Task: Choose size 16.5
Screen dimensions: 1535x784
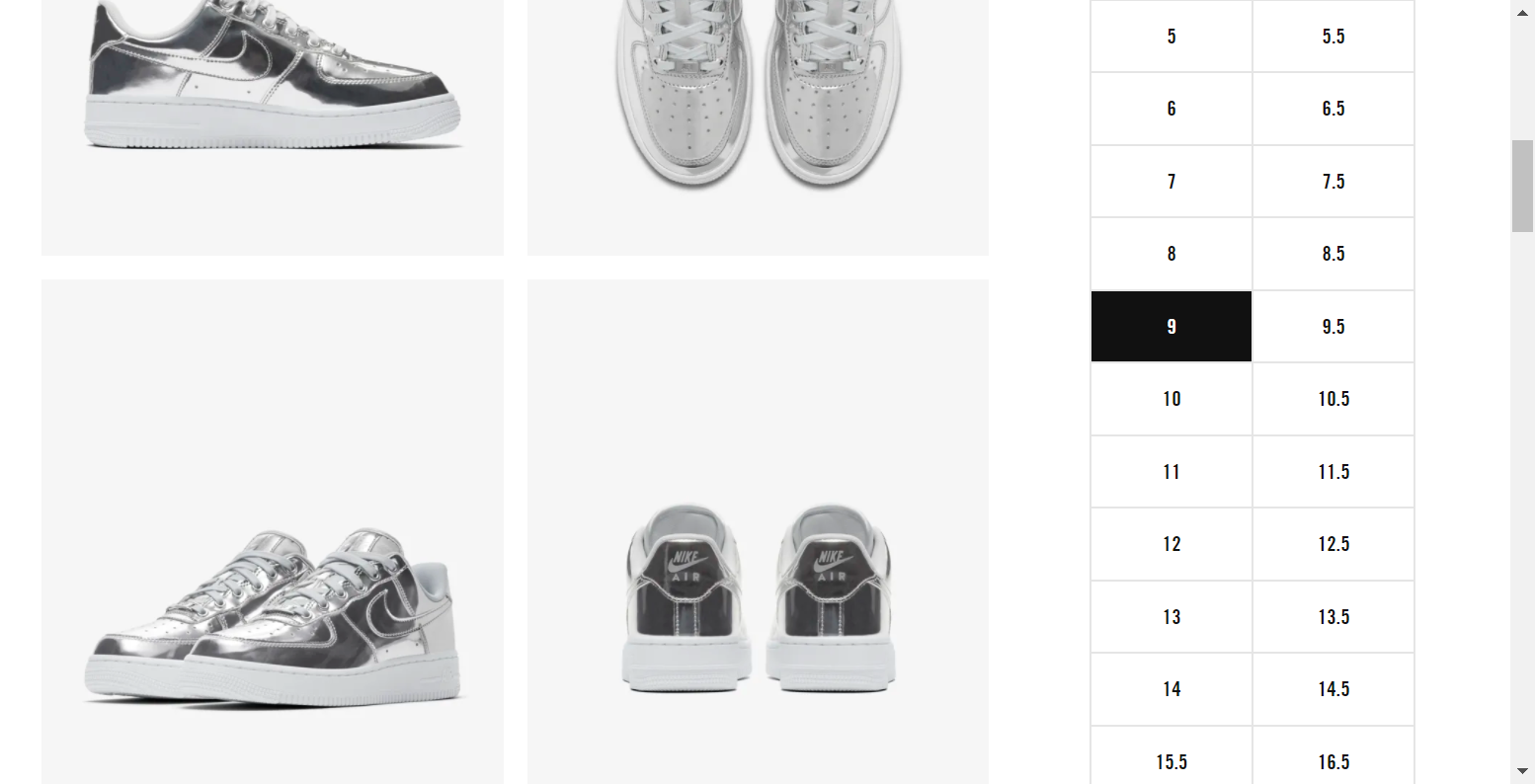Action: [1333, 758]
